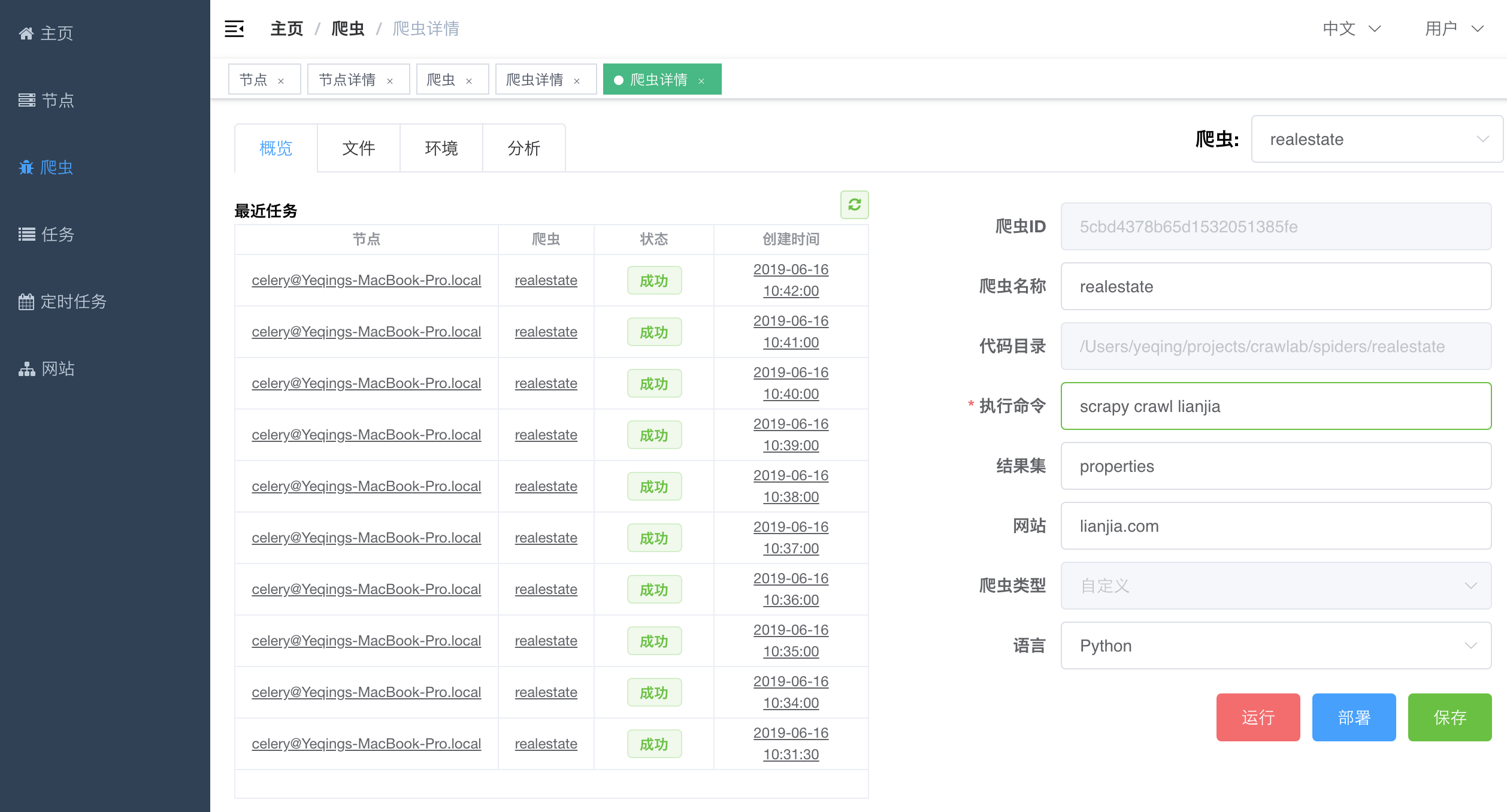Refresh the recent tasks list

854,205
